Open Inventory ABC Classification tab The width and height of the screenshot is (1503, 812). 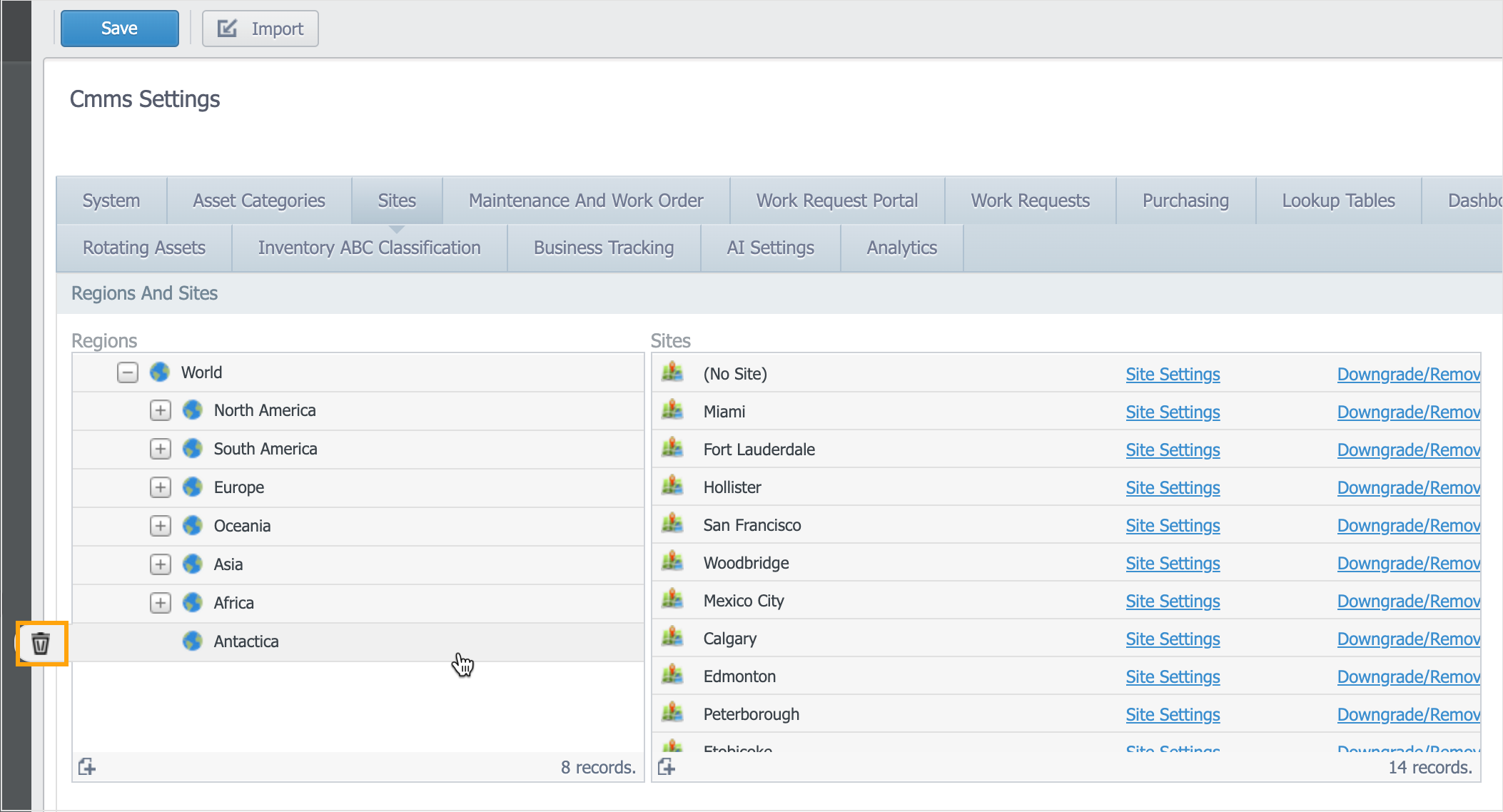(x=370, y=248)
